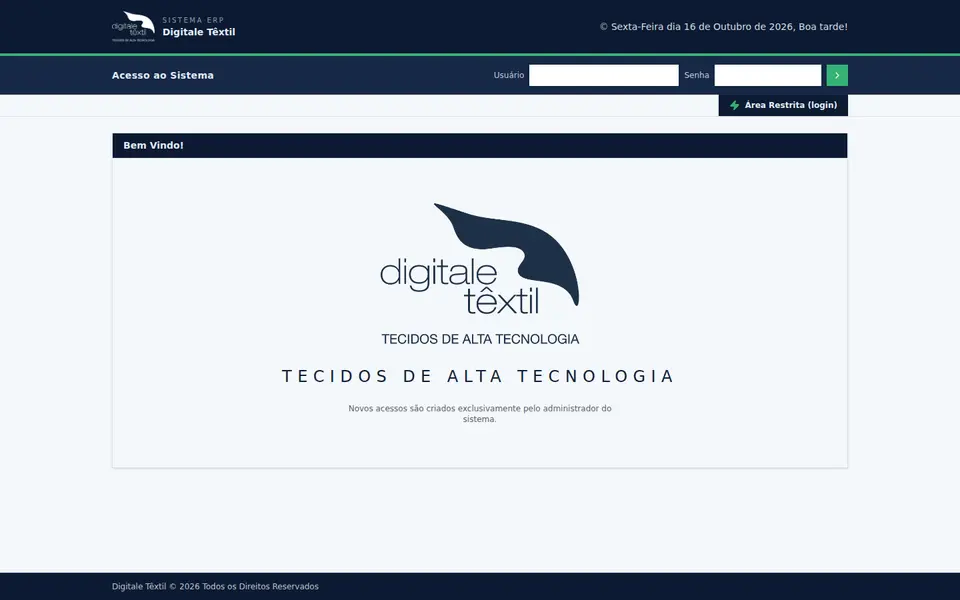Image resolution: width=960 pixels, height=600 pixels.
Task: Click the SISTEMA ERP header label
Action: (x=193, y=20)
